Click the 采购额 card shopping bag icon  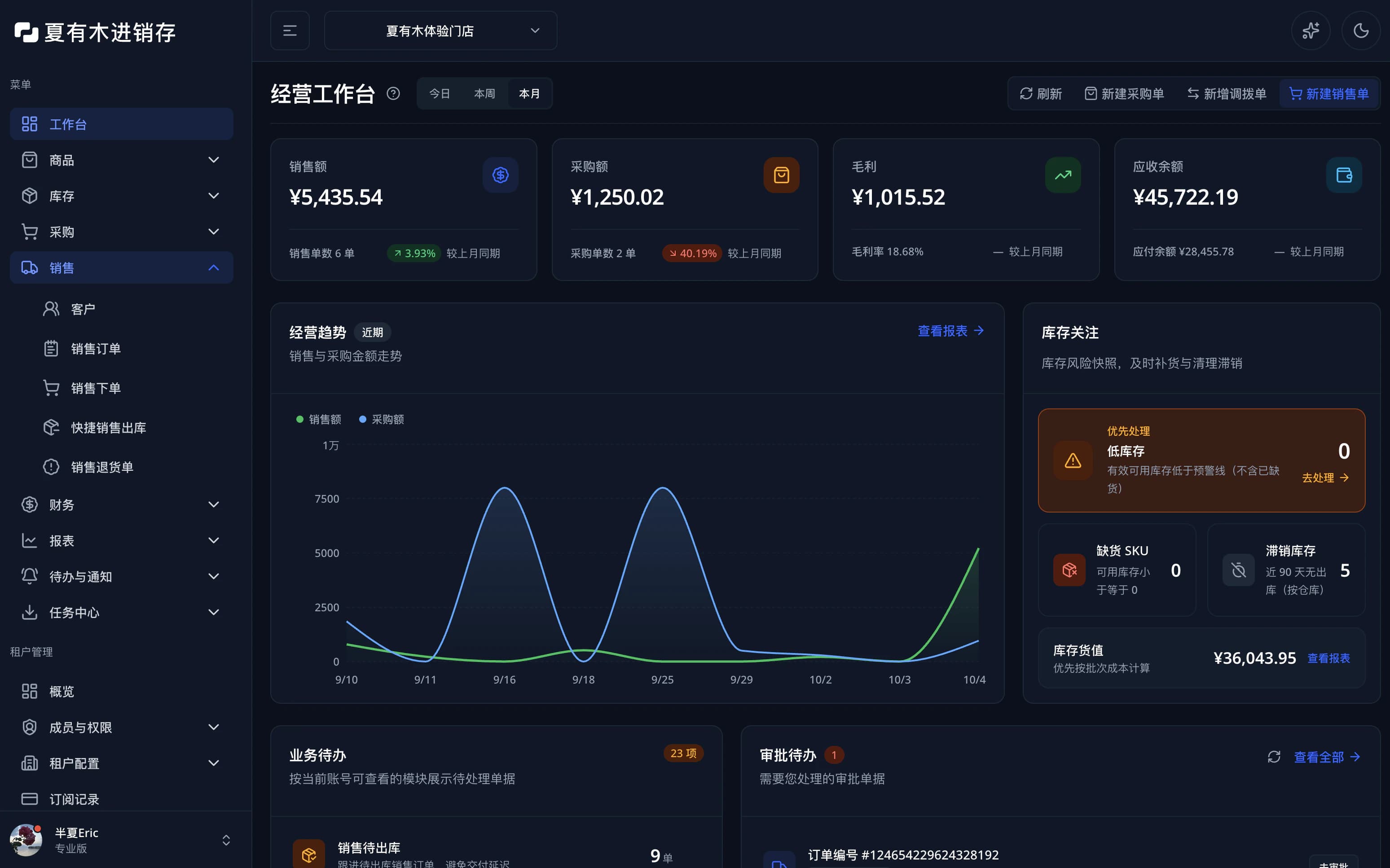tap(781, 175)
